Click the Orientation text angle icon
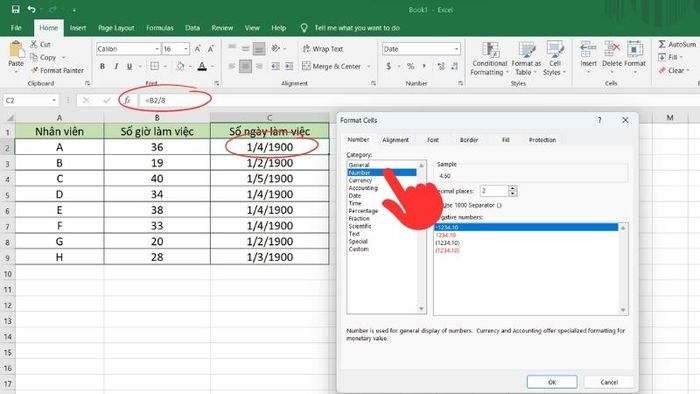 coord(276,48)
